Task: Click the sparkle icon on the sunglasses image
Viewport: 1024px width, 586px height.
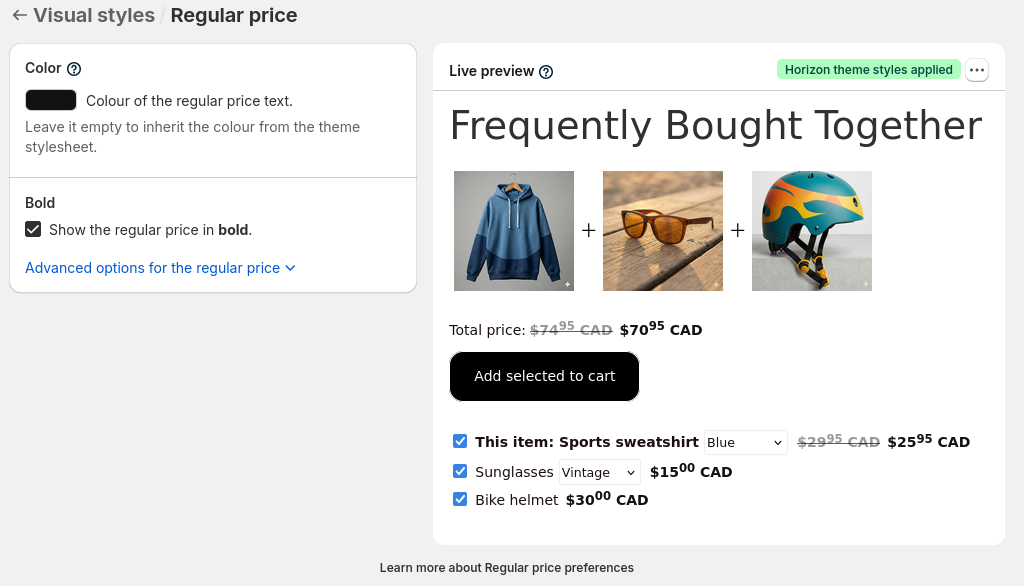Action: click(716, 285)
